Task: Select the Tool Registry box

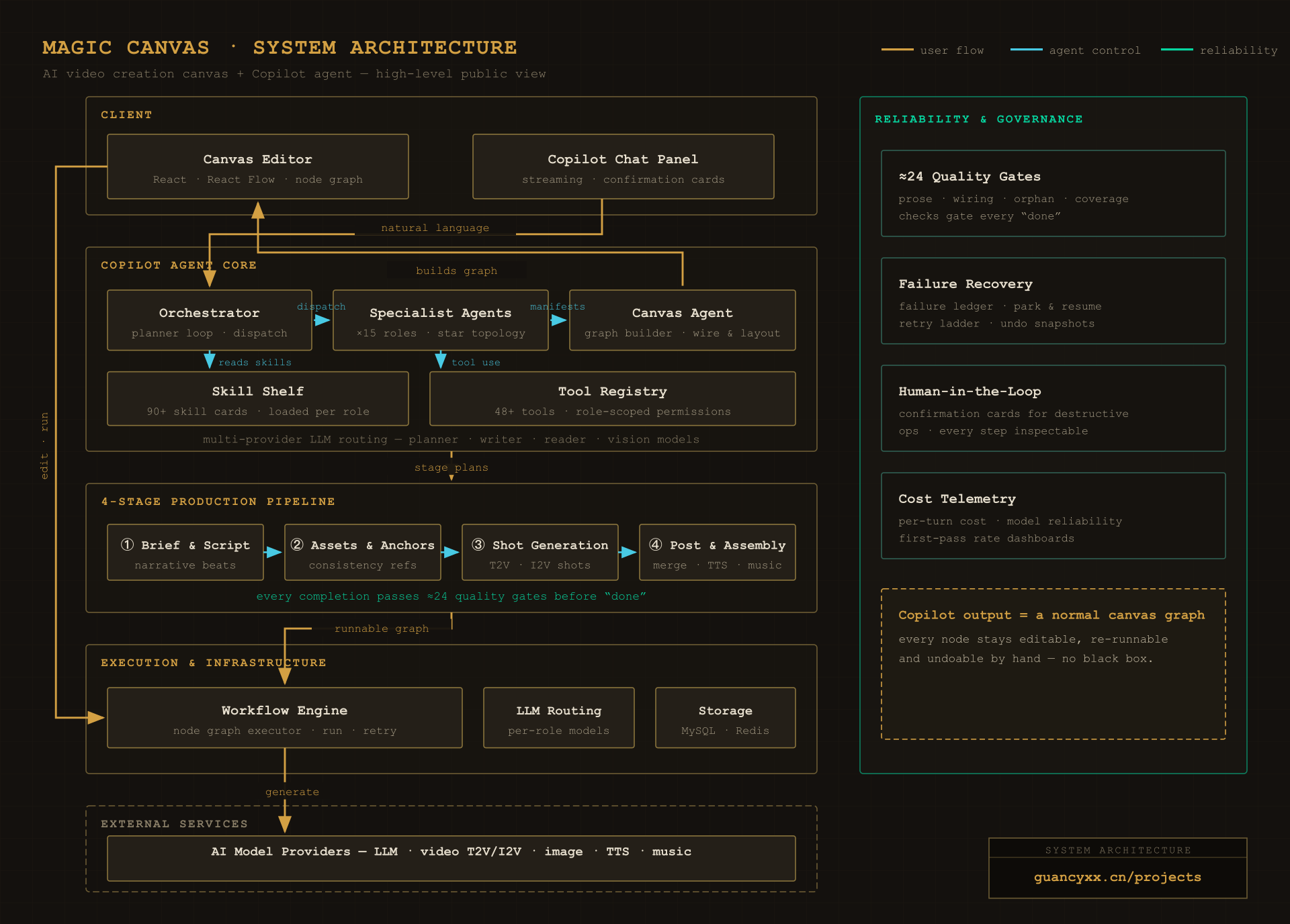Action: [613, 399]
